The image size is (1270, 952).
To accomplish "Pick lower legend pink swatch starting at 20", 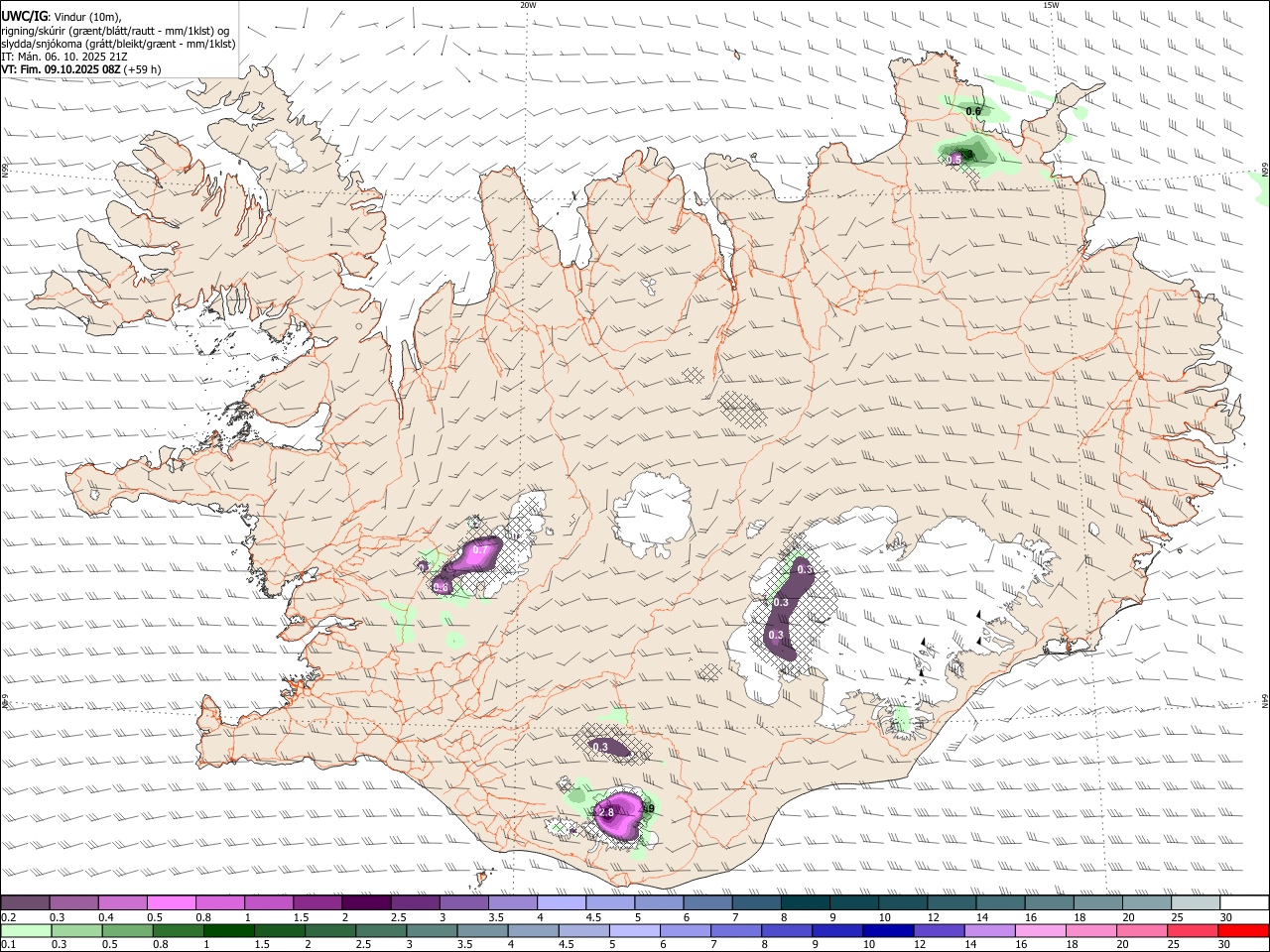I will [x=1141, y=930].
